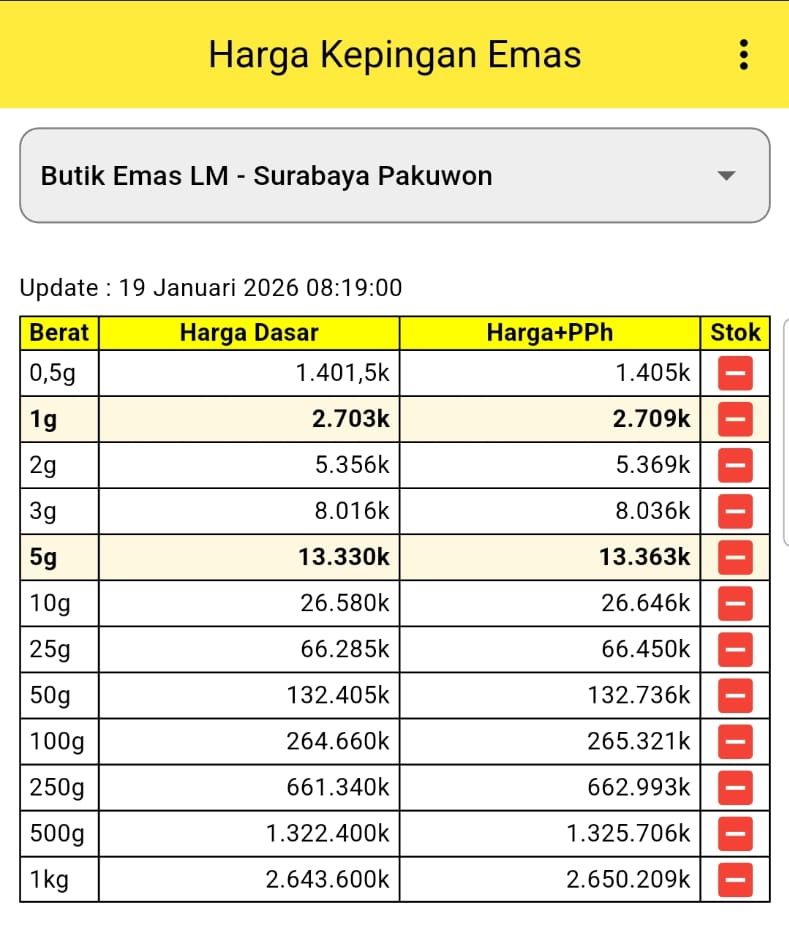Image resolution: width=789 pixels, height=939 pixels.
Task: Click the Berat column header
Action: tap(59, 333)
